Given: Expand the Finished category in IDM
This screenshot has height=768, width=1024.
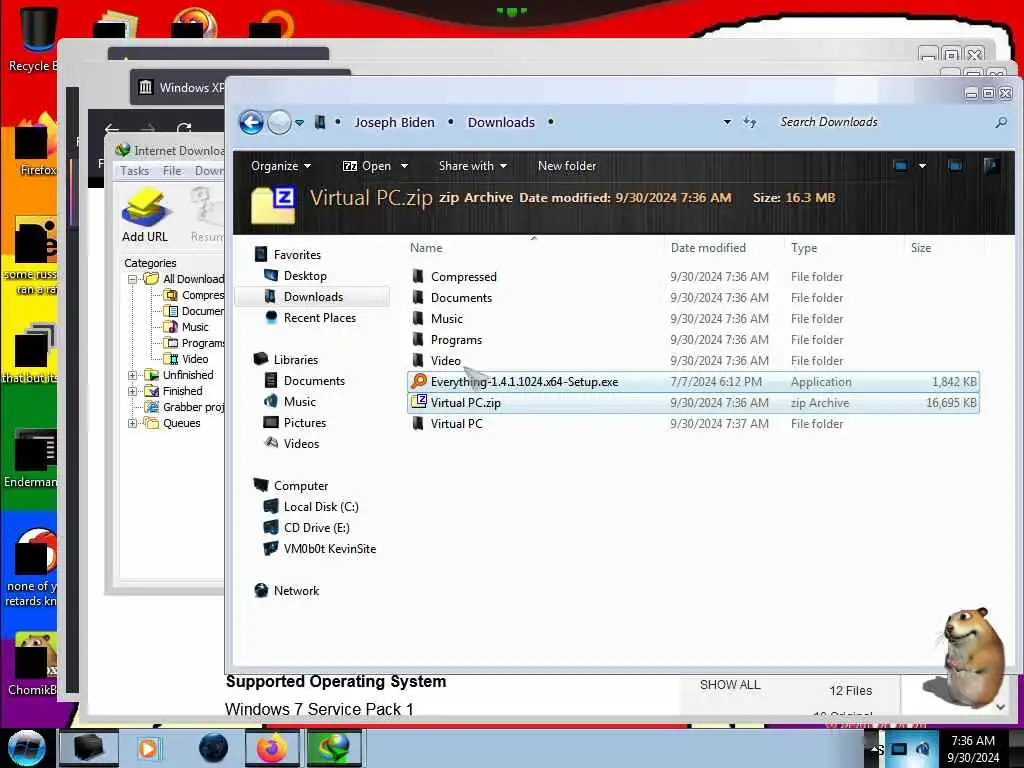Looking at the screenshot, I should pyautogui.click(x=133, y=391).
